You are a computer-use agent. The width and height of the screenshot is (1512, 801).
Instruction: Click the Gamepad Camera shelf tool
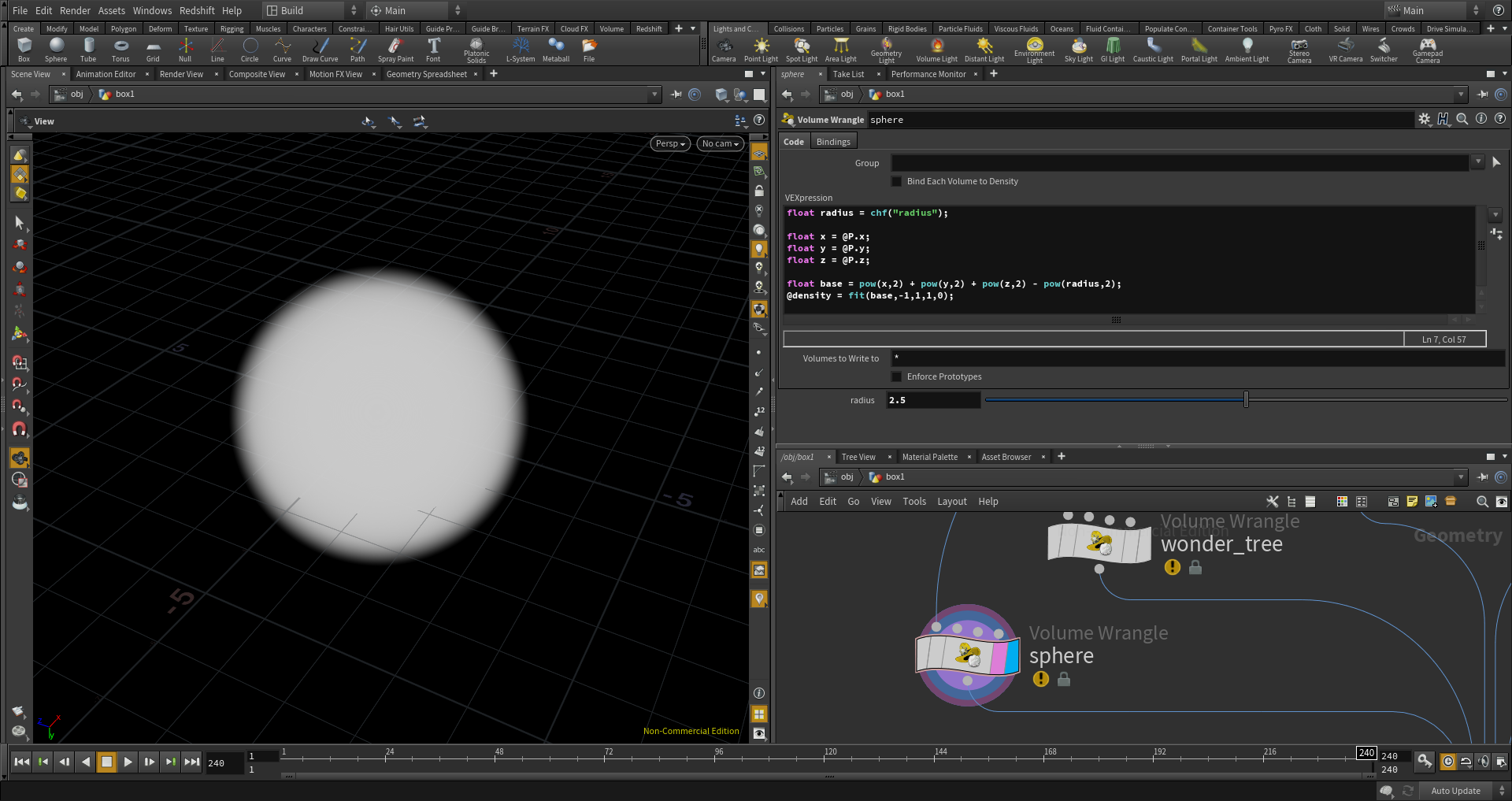tap(1428, 50)
